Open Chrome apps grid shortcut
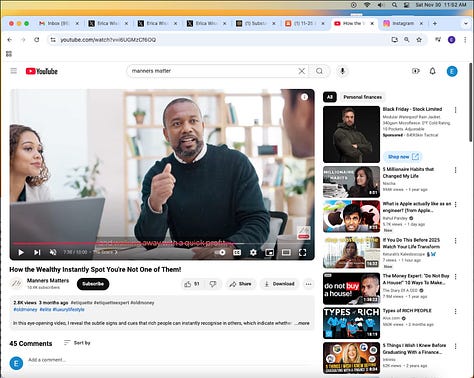This screenshot has height=378, width=474. (9, 54)
